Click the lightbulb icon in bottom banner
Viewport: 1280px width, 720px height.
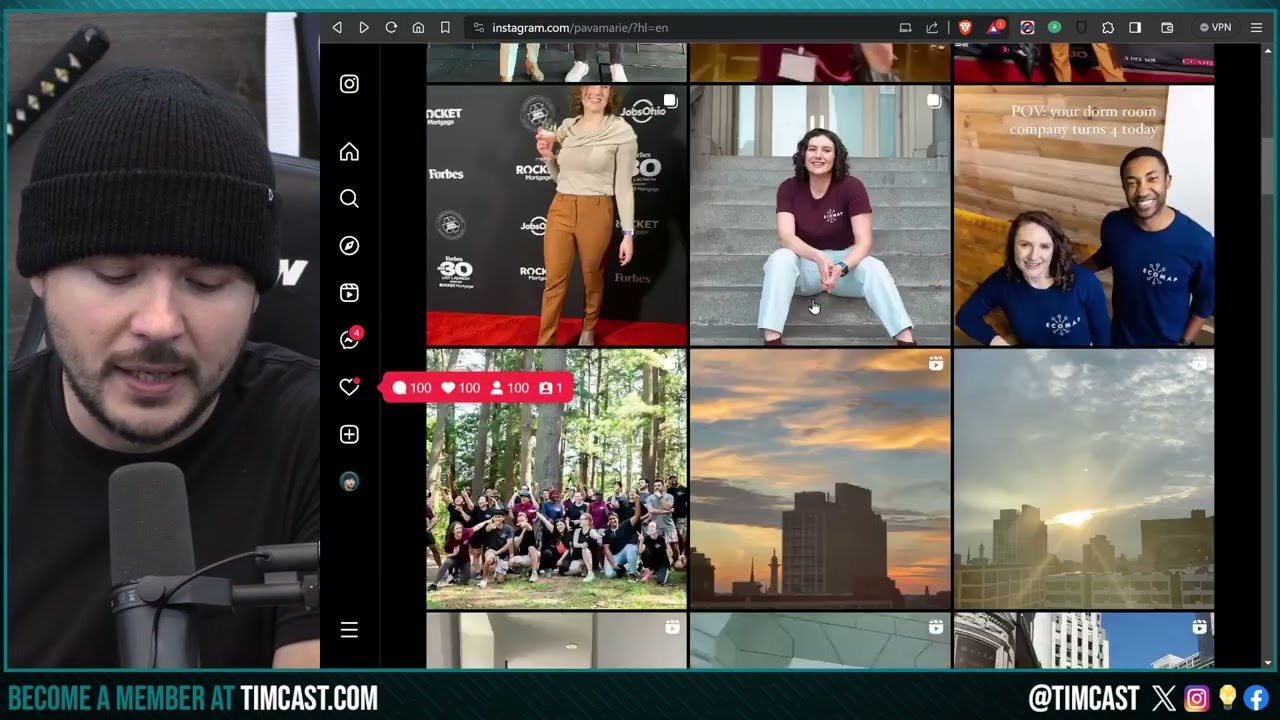click(x=1227, y=698)
